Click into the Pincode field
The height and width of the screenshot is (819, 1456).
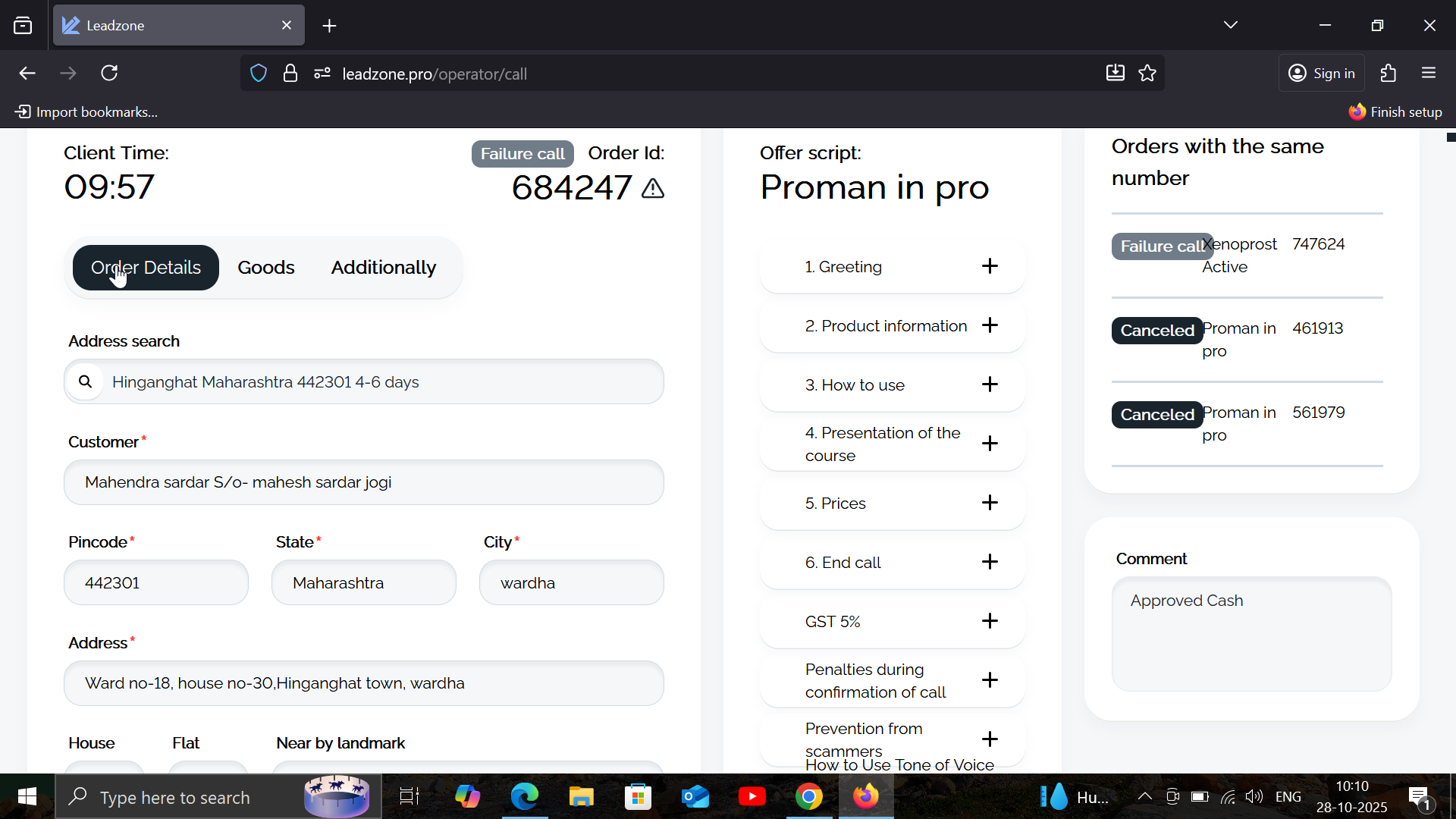156,582
